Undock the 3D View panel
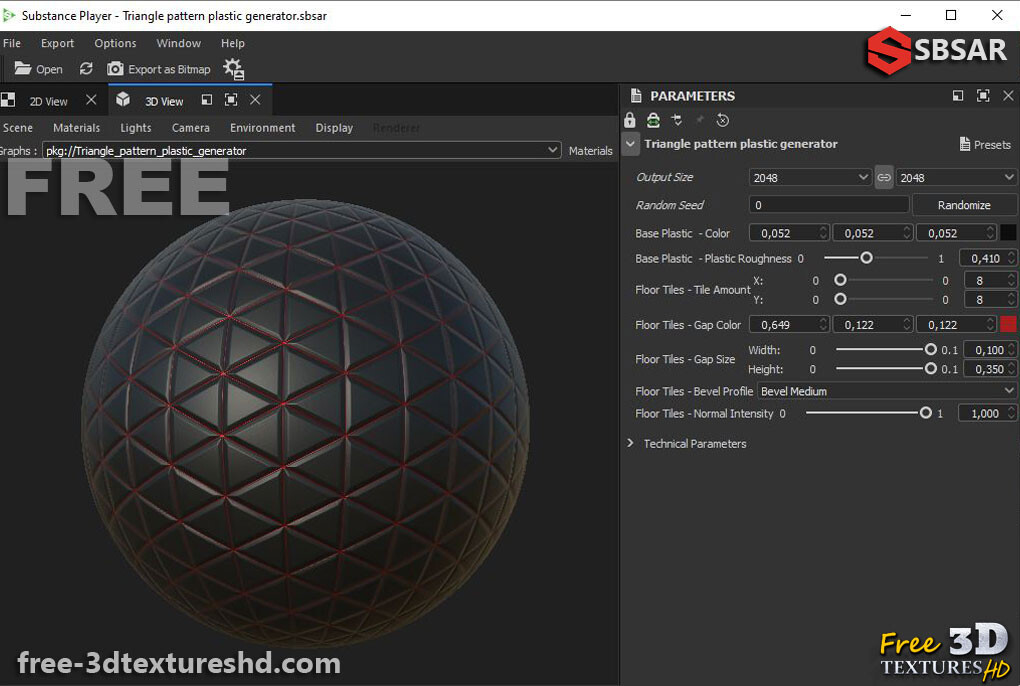 207,99
